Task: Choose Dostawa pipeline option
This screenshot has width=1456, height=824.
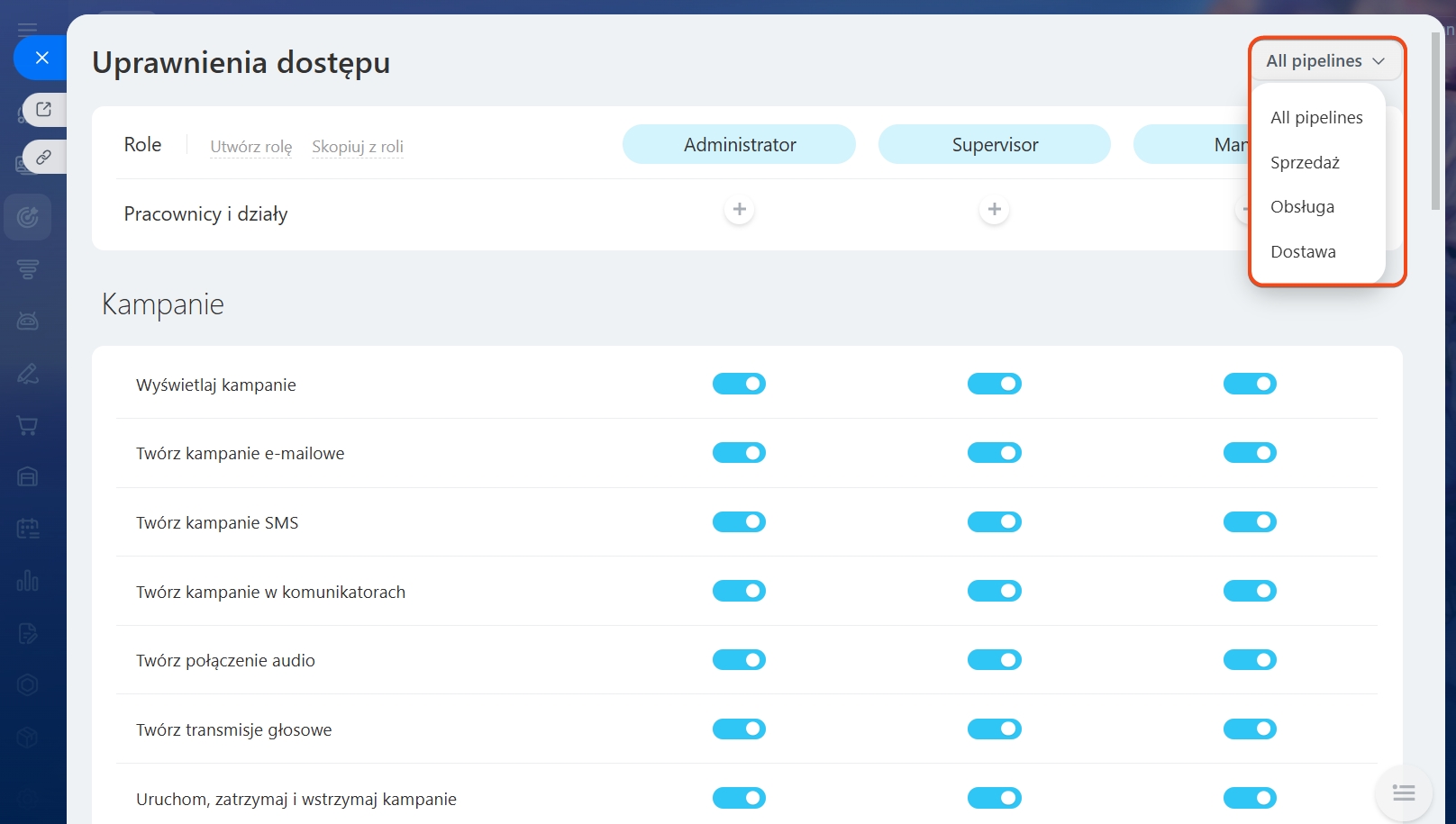Action: pos(1303,251)
